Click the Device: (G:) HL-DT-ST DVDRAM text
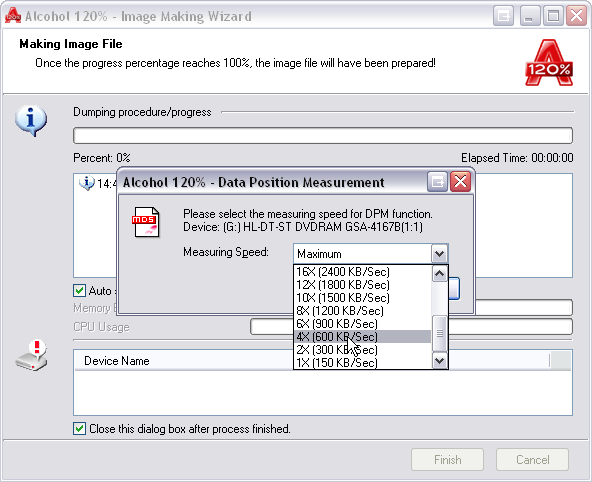 (x=303, y=227)
